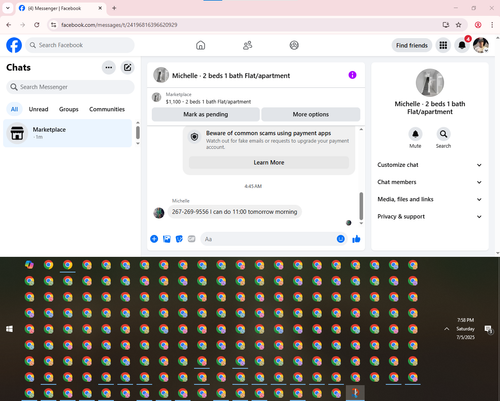500x401 pixels.
Task: Open the Menu grid icon
Action: pyautogui.click(x=443, y=45)
